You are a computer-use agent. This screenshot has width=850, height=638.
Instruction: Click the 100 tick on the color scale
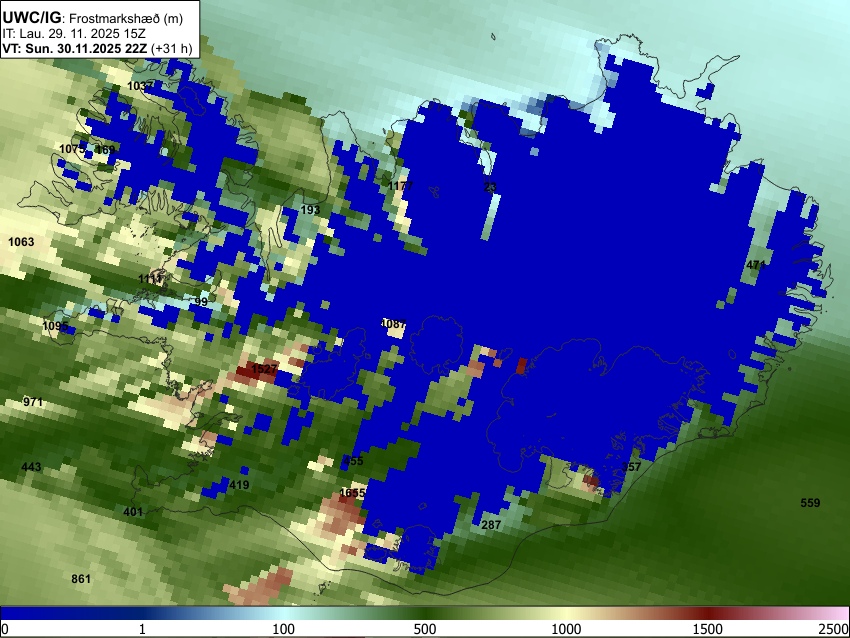click(x=283, y=629)
